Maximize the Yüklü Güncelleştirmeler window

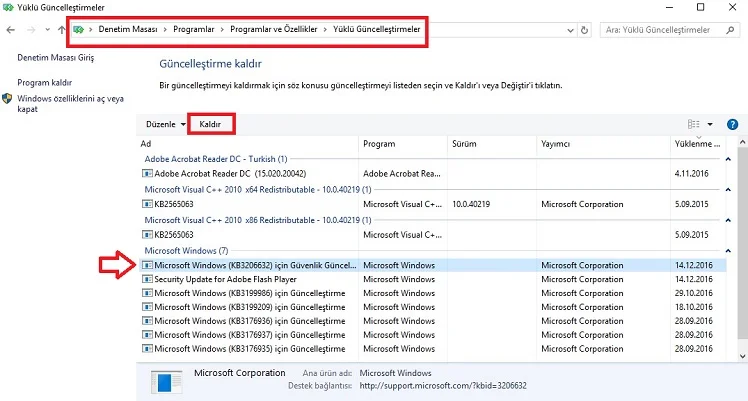coord(700,7)
